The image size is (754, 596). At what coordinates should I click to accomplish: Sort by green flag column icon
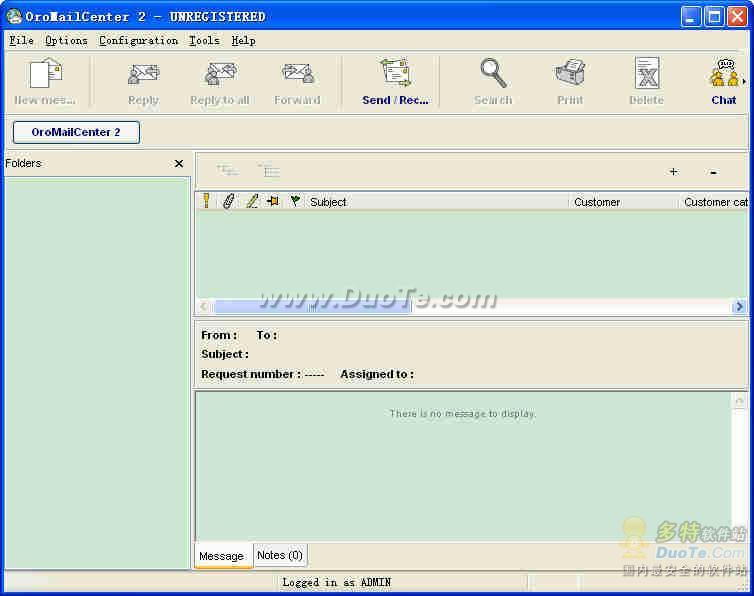295,201
